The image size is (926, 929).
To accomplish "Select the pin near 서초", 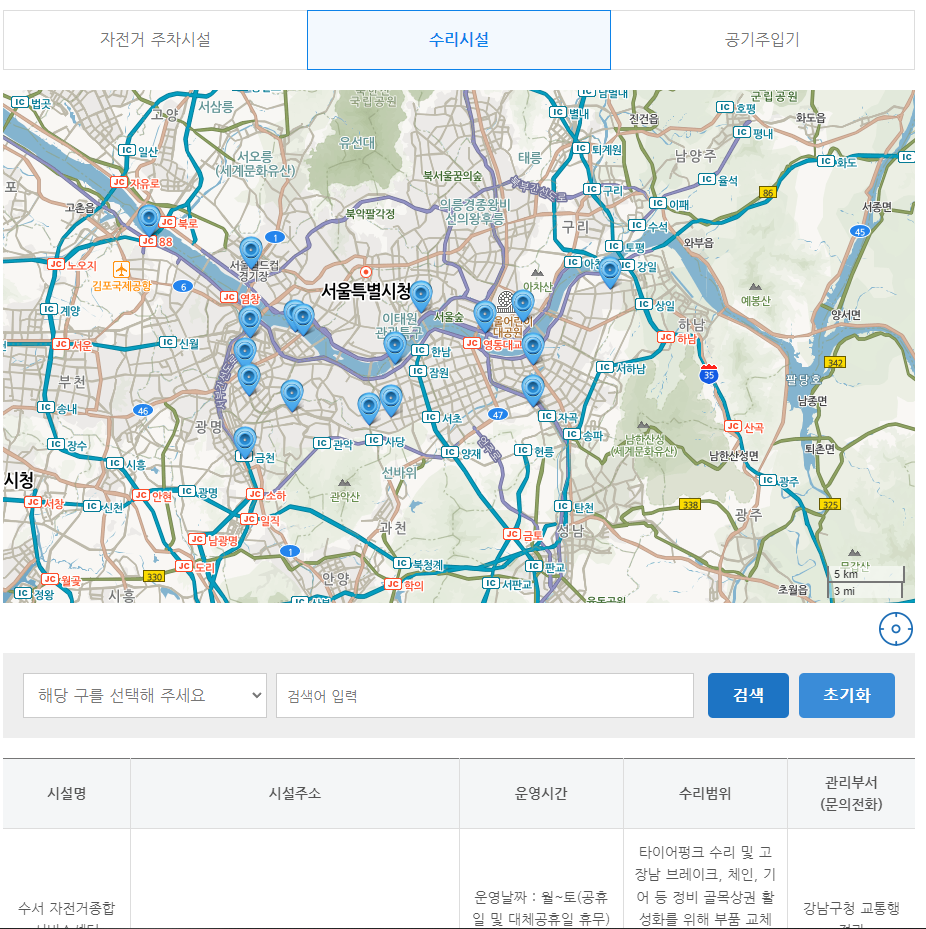I will click(391, 397).
